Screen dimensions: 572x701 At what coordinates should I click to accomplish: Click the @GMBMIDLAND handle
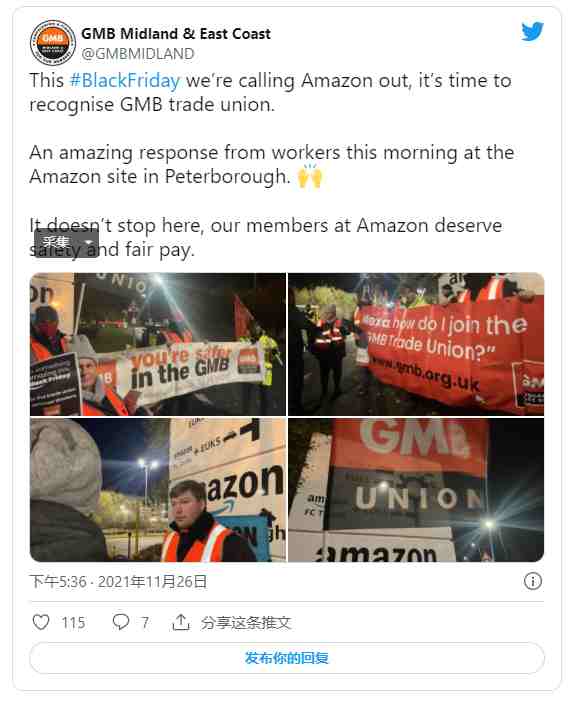point(138,54)
